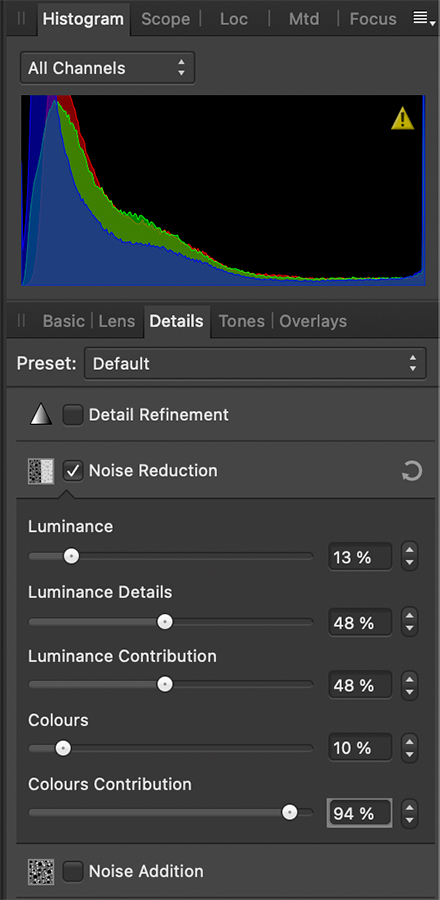This screenshot has width=440, height=900.
Task: Switch to the Tones tab
Action: point(242,321)
